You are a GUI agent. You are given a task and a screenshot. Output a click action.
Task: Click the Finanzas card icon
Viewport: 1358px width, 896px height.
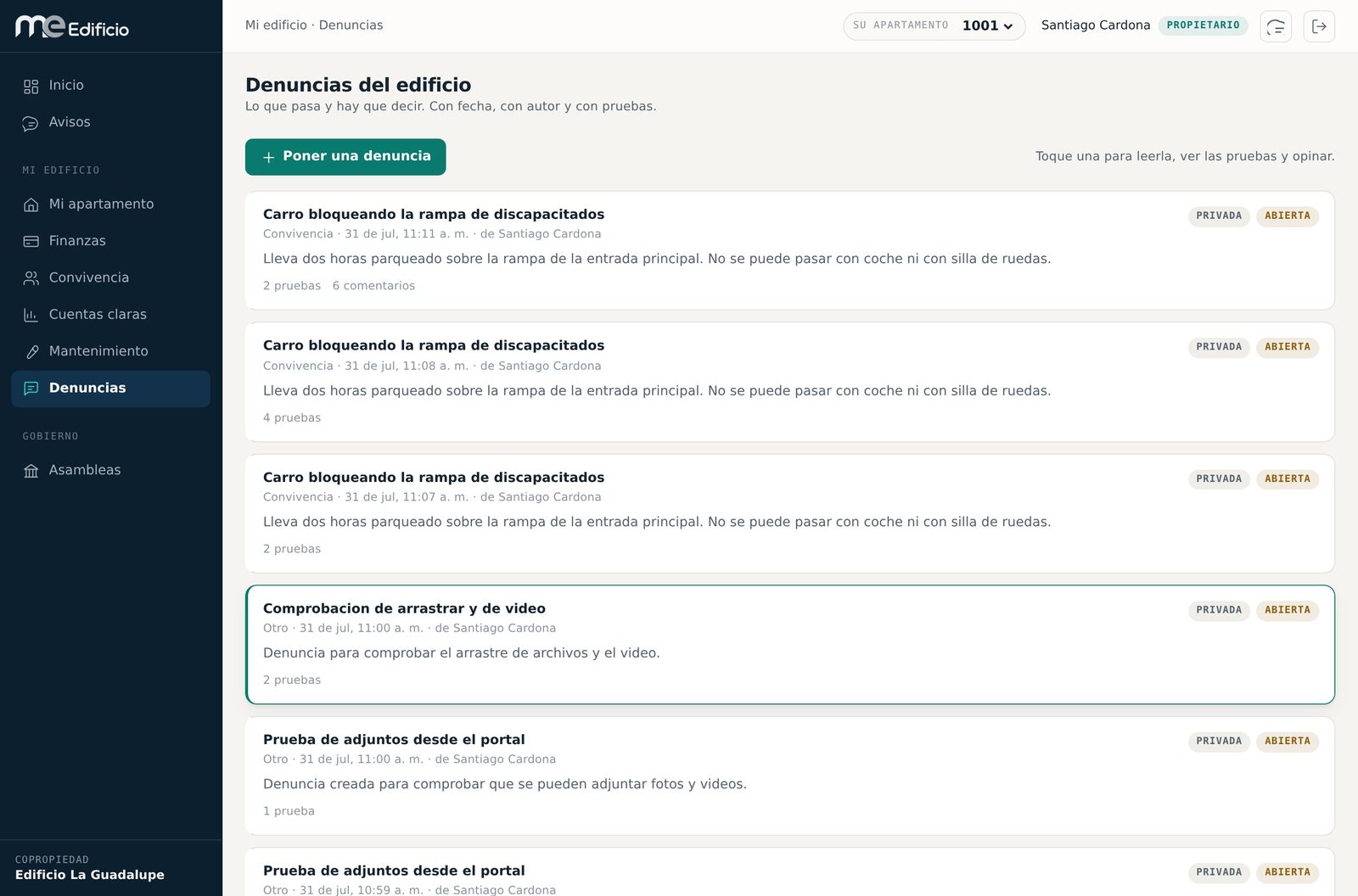click(x=31, y=241)
